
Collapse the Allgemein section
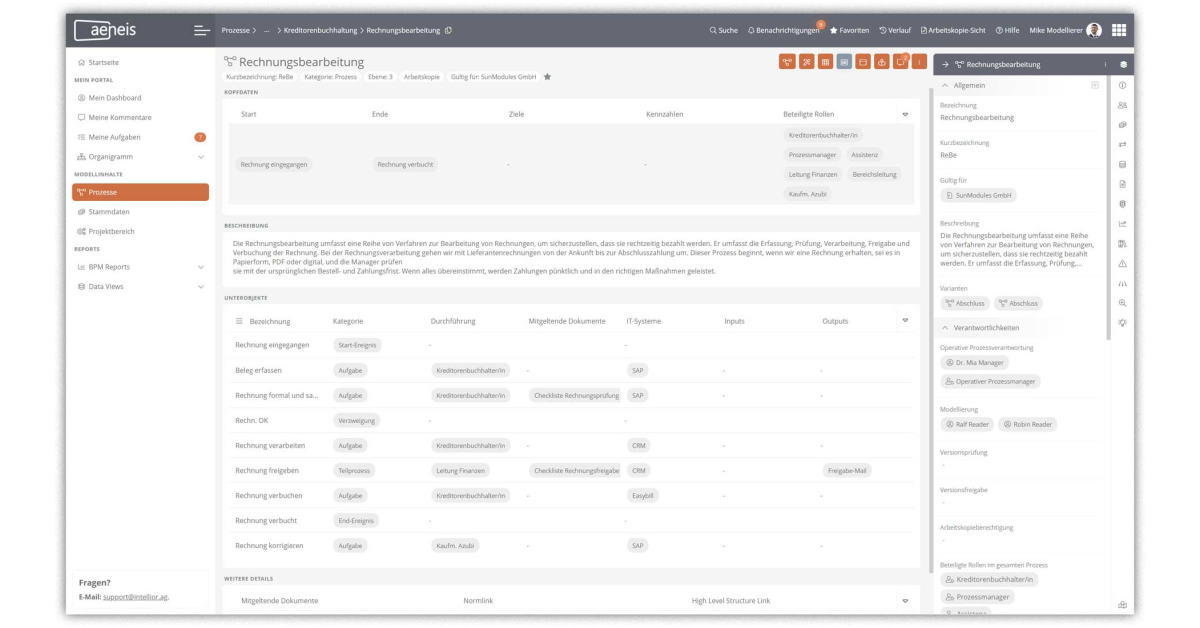click(946, 86)
